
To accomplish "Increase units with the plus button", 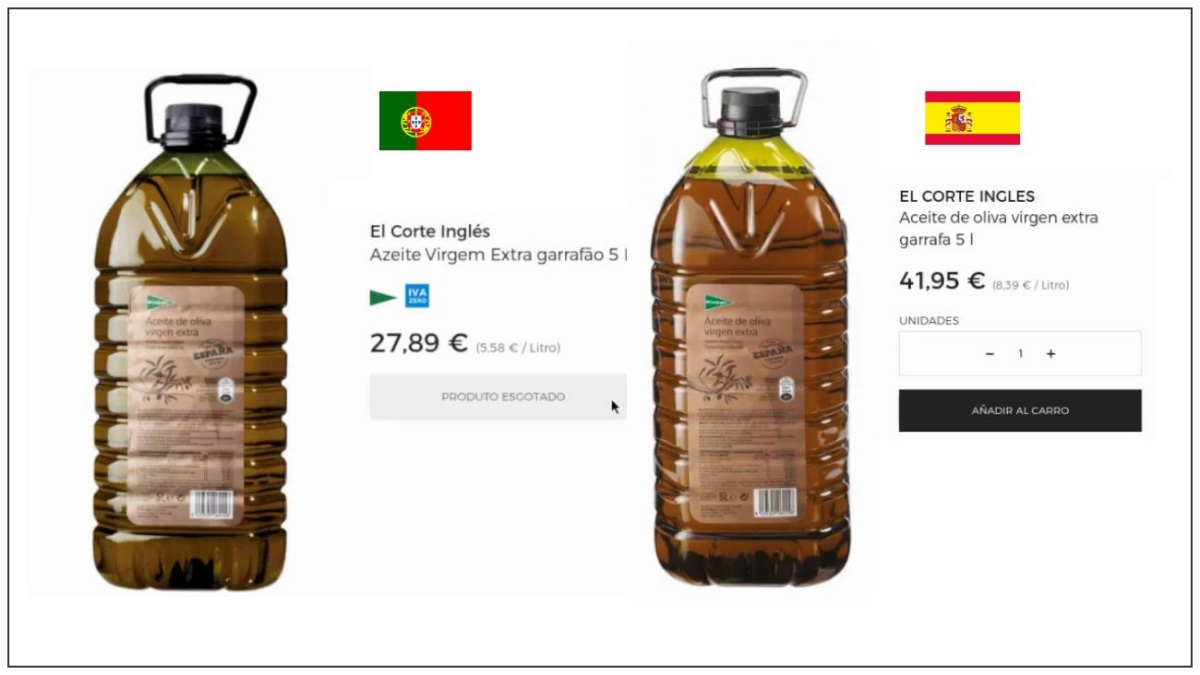I will point(1051,354).
